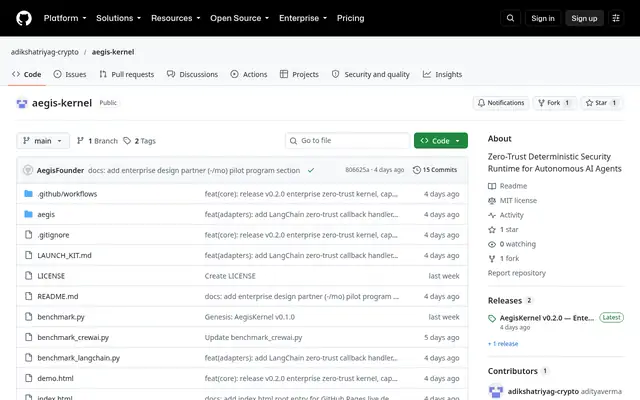
Task: Open the main branch selector dropdown
Action: point(43,141)
